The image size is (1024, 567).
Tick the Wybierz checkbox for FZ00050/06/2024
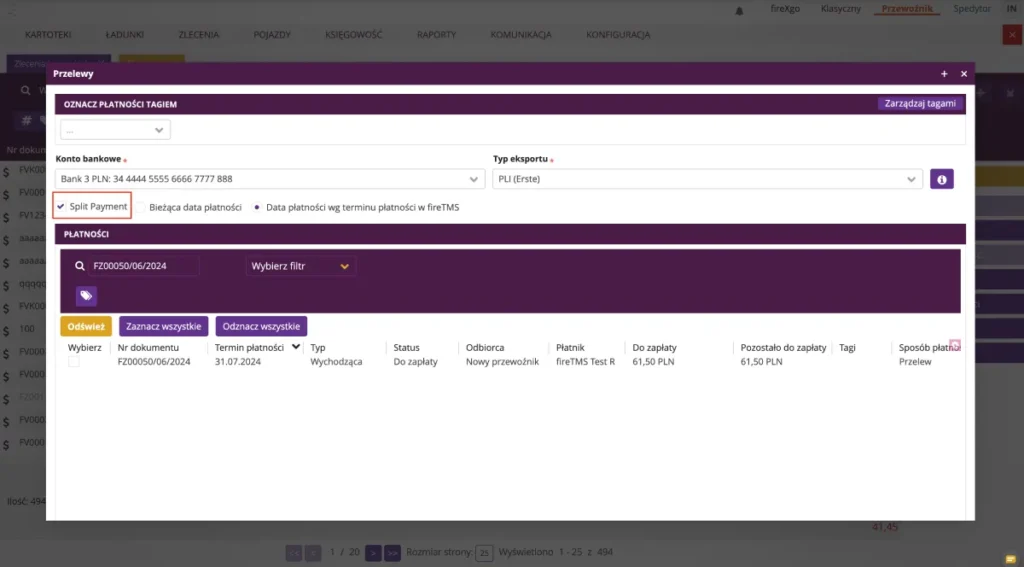click(74, 361)
